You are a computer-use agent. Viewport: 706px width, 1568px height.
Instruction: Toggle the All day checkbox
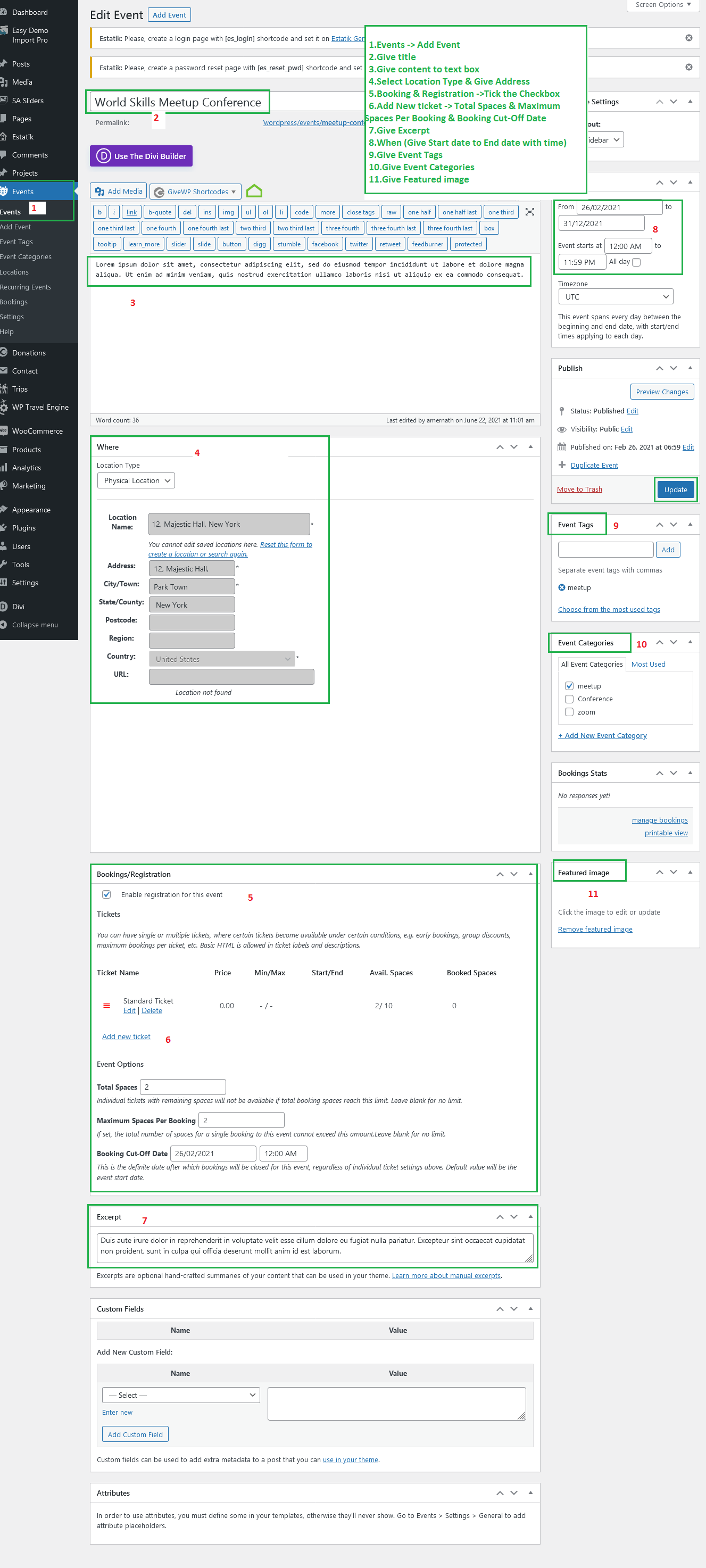tap(637, 262)
